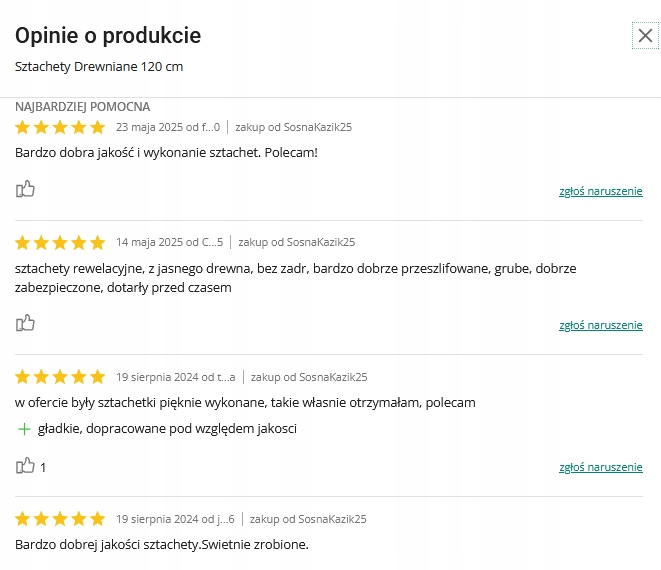Thumbs up the 14 maja 2025 review

tap(26, 323)
